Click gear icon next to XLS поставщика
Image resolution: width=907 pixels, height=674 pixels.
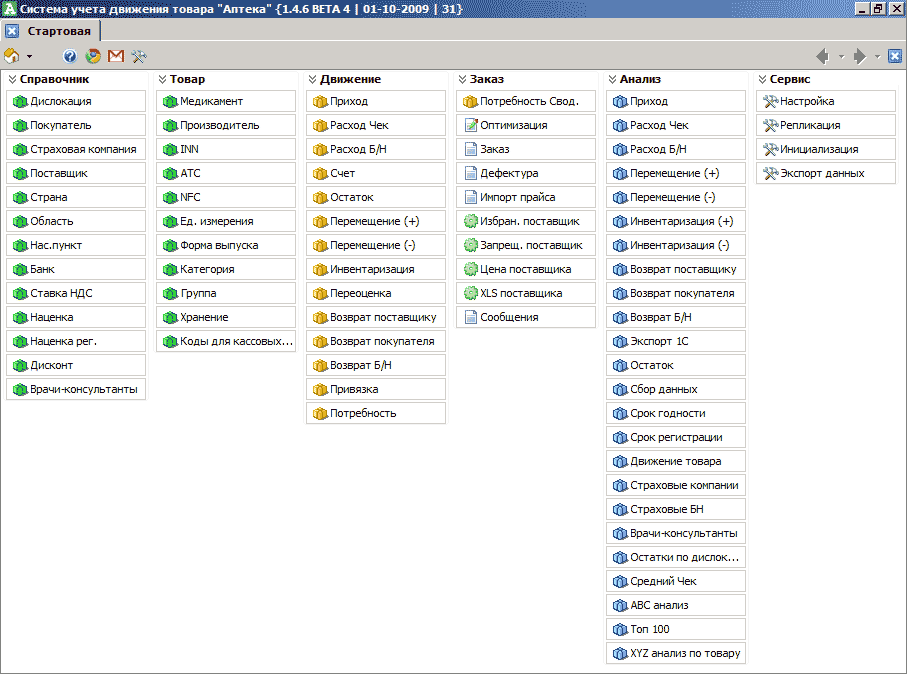(x=471, y=293)
